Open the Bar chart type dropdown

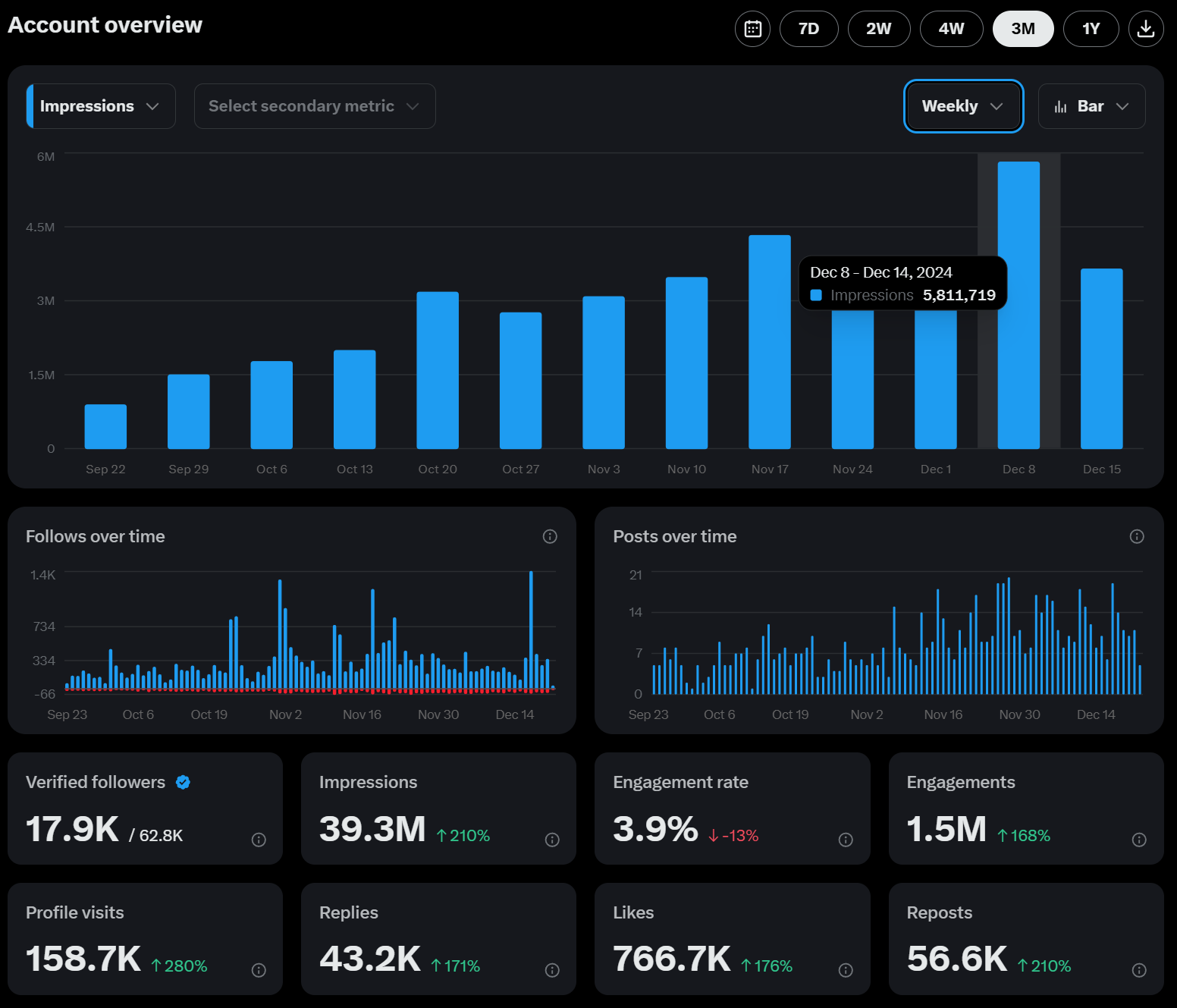point(1091,106)
